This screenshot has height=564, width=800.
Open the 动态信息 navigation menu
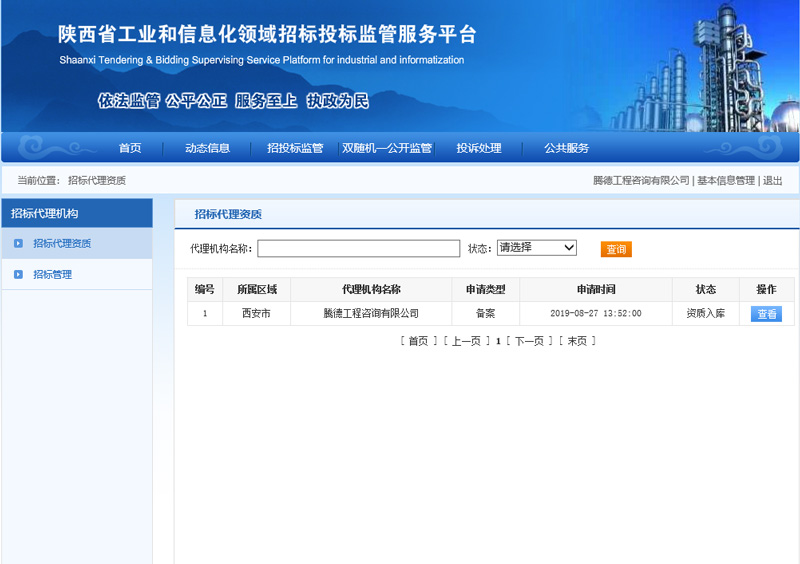click(x=207, y=148)
